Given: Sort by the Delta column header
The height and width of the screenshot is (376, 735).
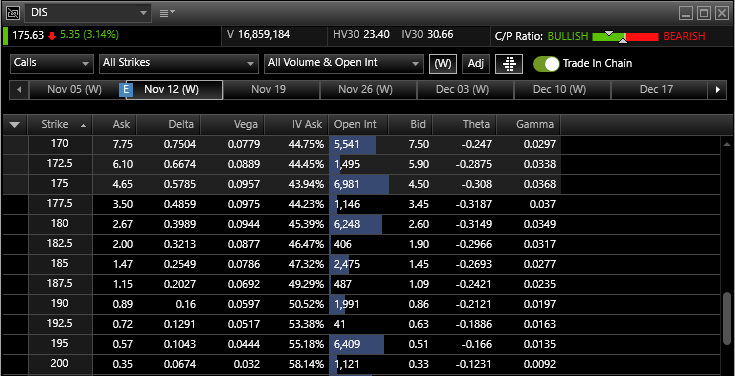Looking at the screenshot, I should [x=168, y=125].
